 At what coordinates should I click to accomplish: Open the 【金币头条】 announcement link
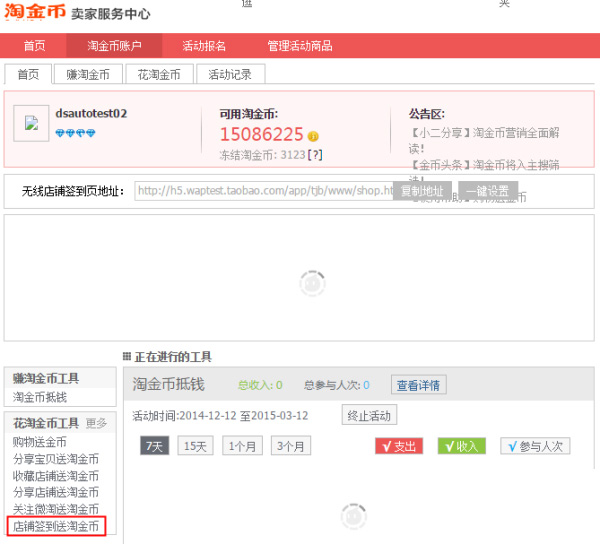(x=484, y=165)
